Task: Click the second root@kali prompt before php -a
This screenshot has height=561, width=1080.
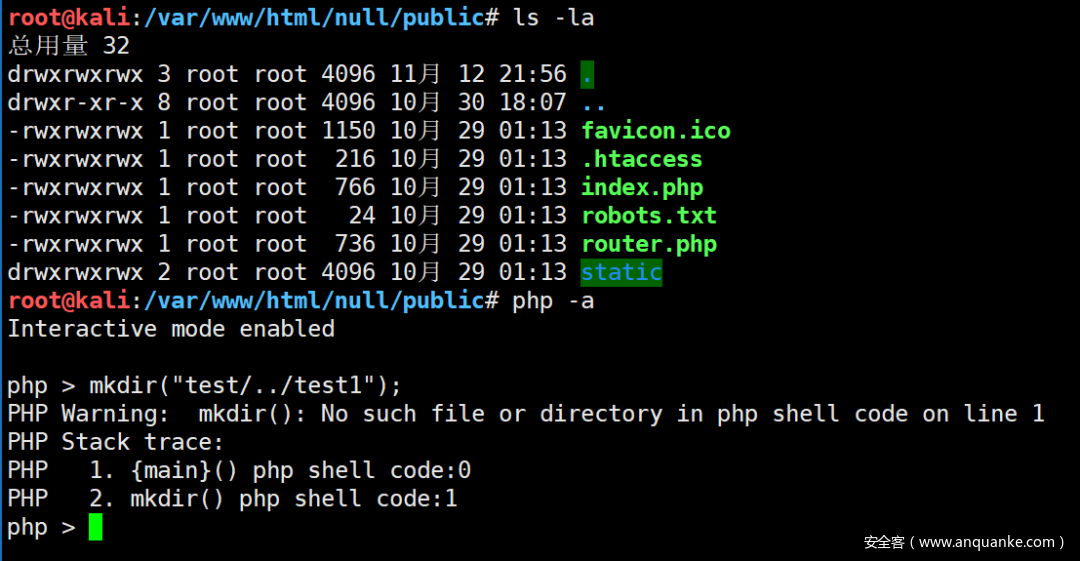Action: [69, 300]
